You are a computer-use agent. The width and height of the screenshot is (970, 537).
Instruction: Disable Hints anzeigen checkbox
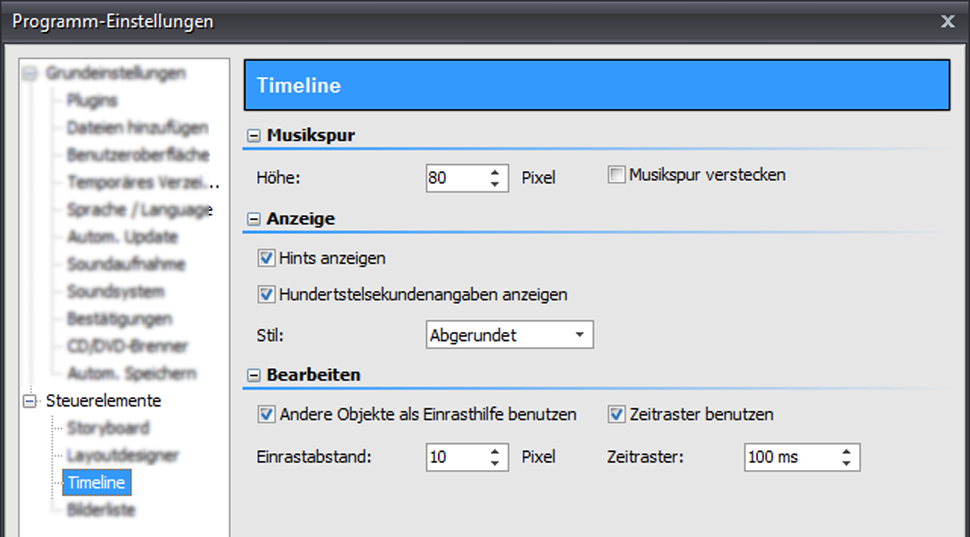[266, 258]
